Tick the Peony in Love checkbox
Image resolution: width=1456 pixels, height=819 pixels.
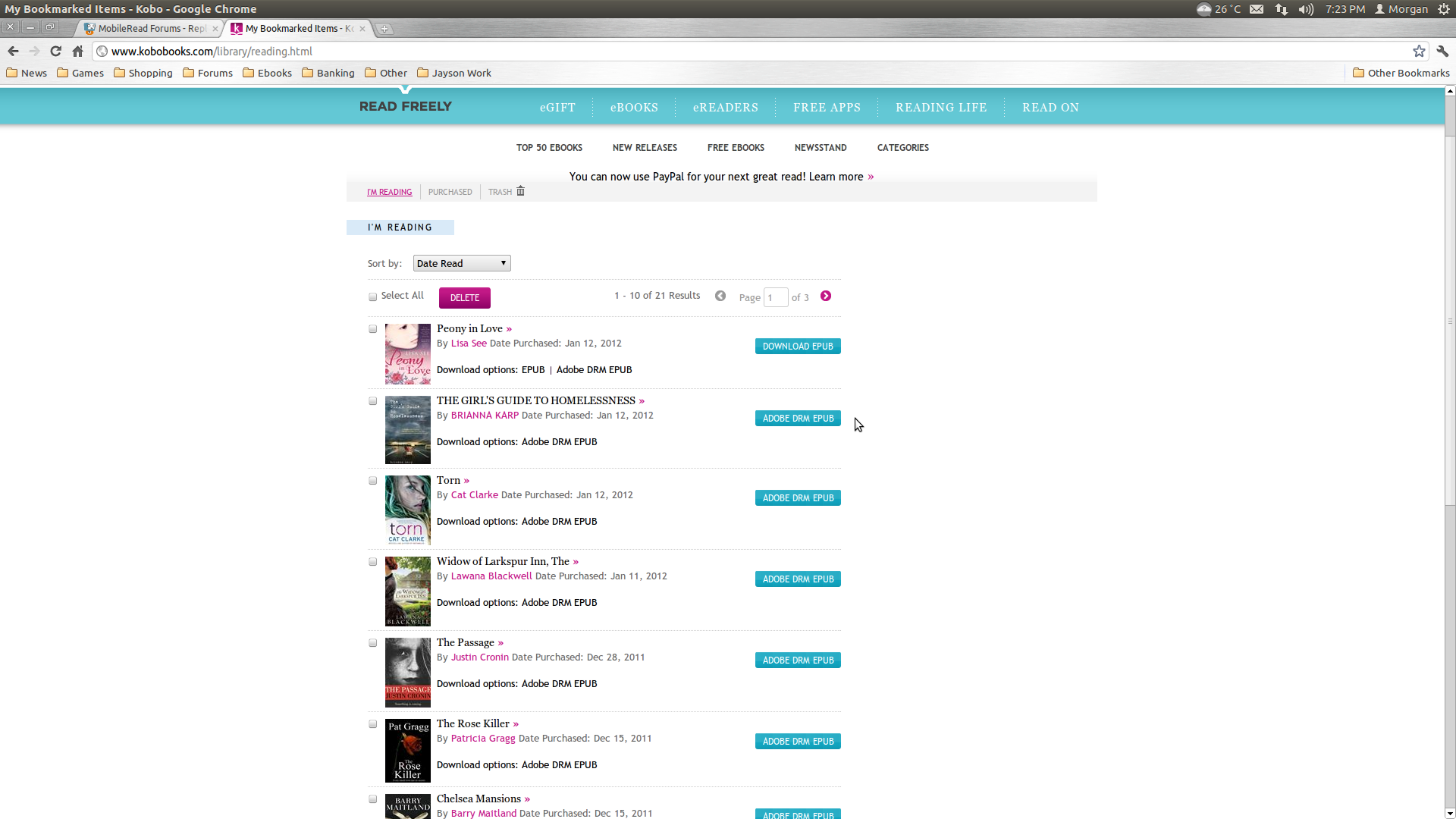[x=372, y=329]
